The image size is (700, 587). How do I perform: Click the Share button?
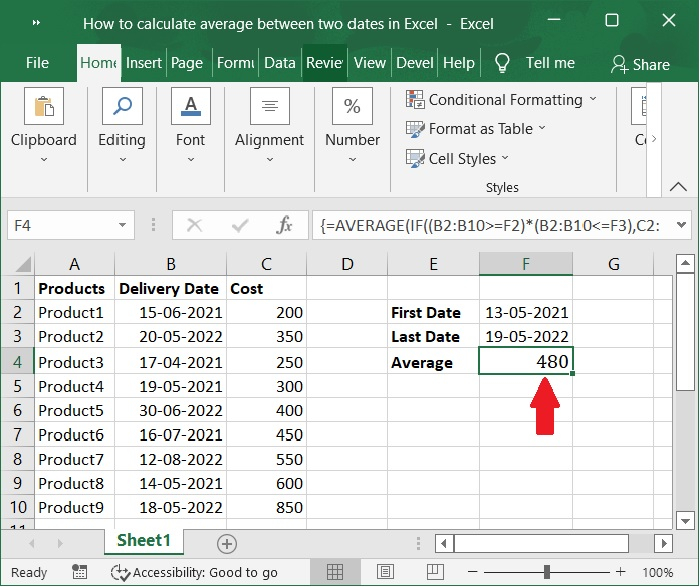640,64
